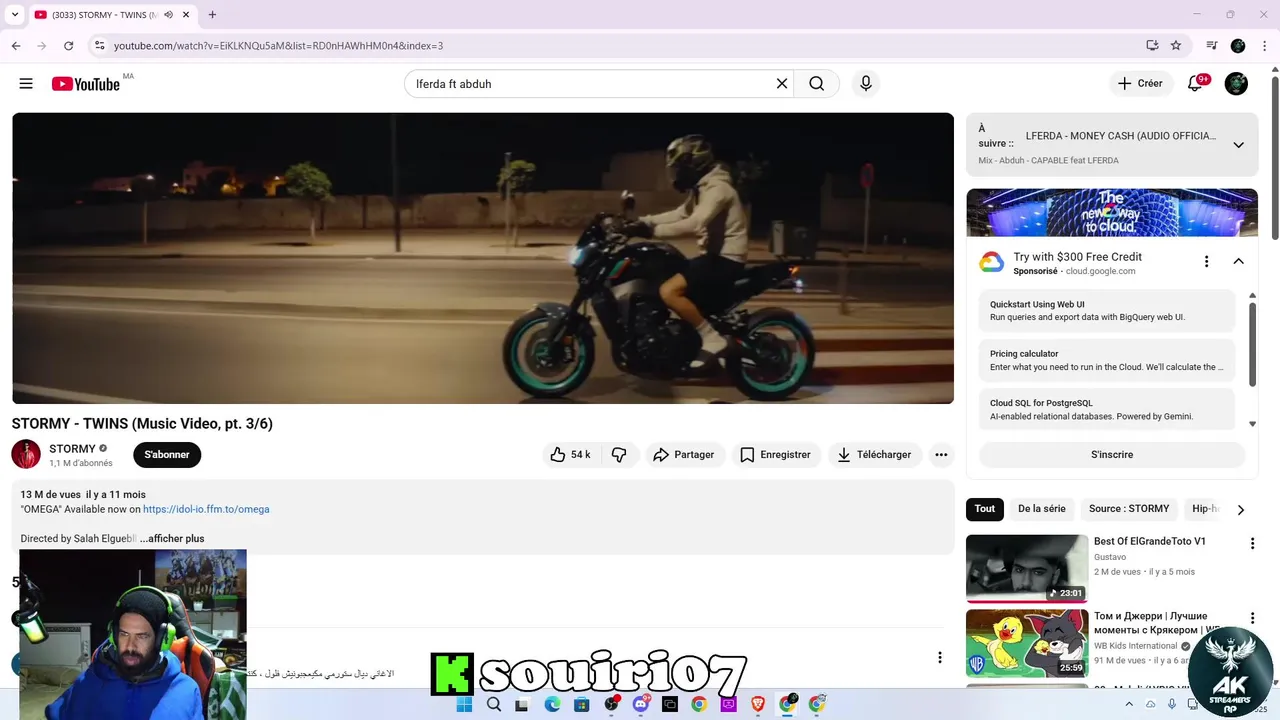Open the comment's three-dot menu
Image resolution: width=1280 pixels, height=720 pixels.
click(x=939, y=657)
